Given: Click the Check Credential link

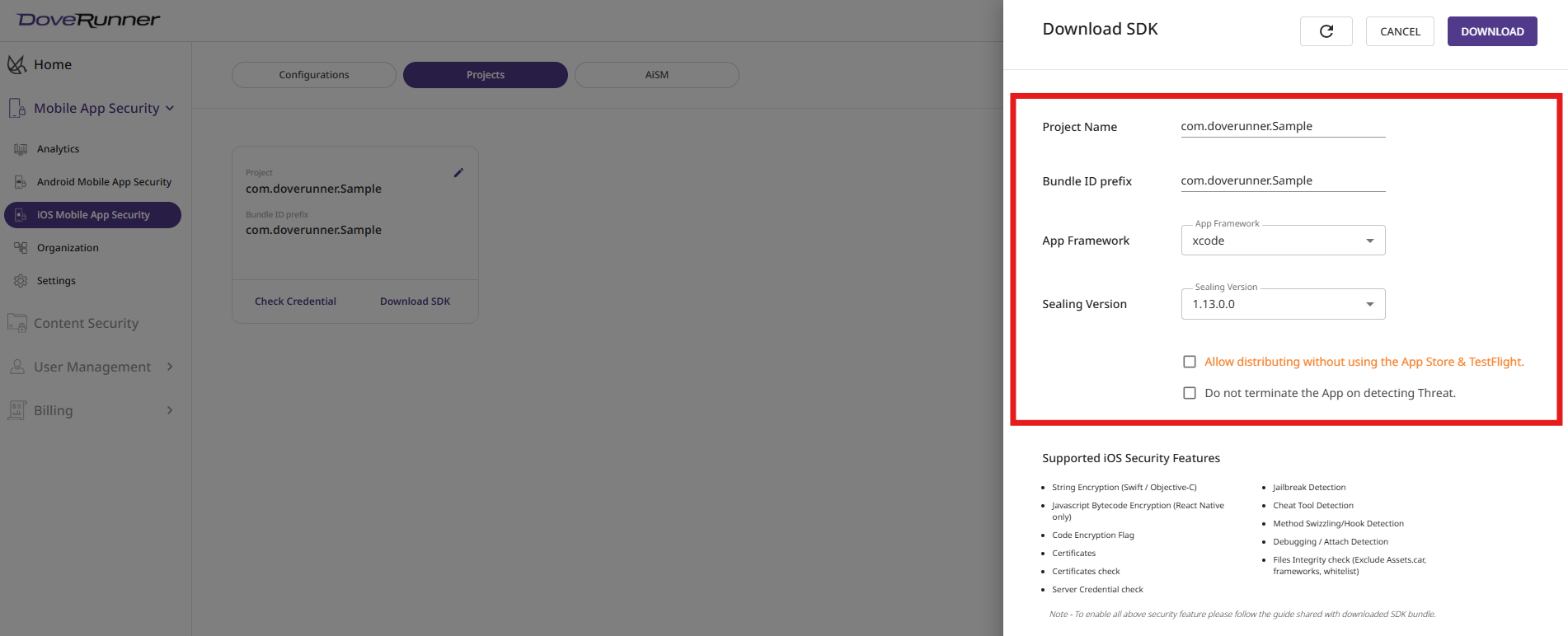Looking at the screenshot, I should pyautogui.click(x=295, y=302).
